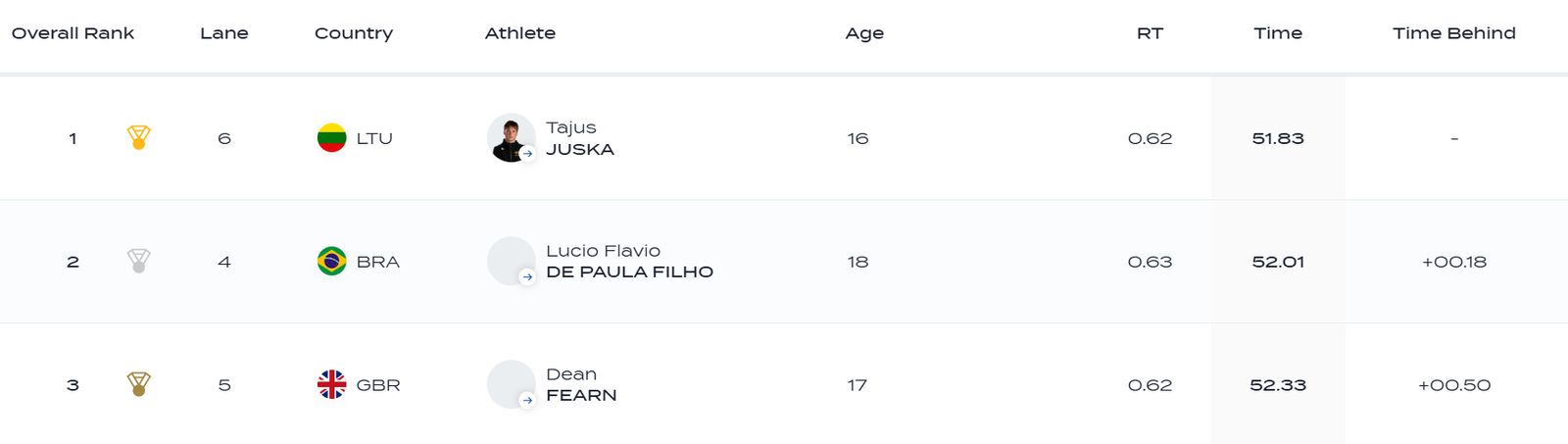The height and width of the screenshot is (444, 1568).
Task: Click the bronze medal icon
Action: (x=139, y=384)
